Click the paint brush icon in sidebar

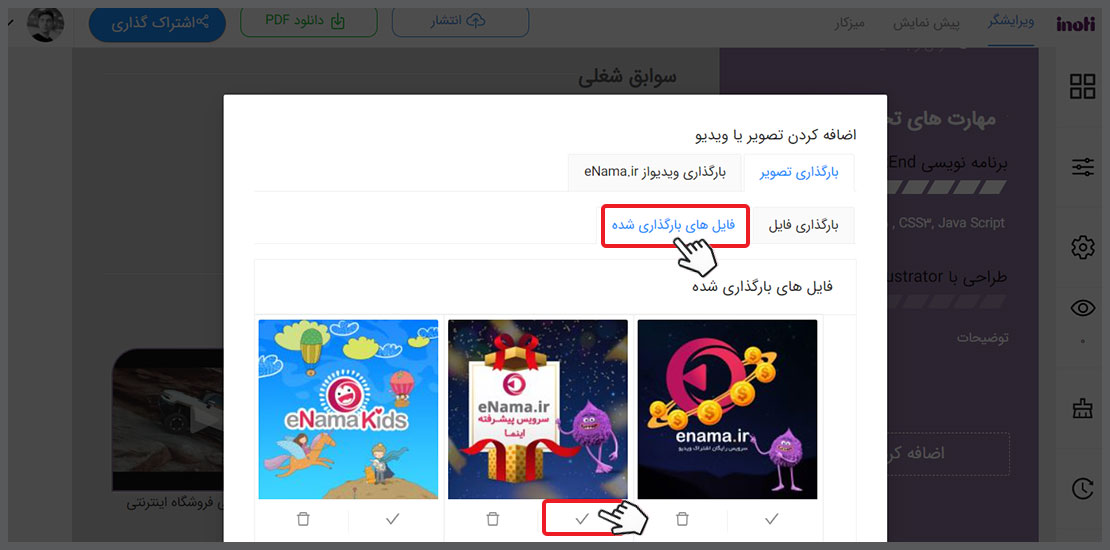[1082, 408]
